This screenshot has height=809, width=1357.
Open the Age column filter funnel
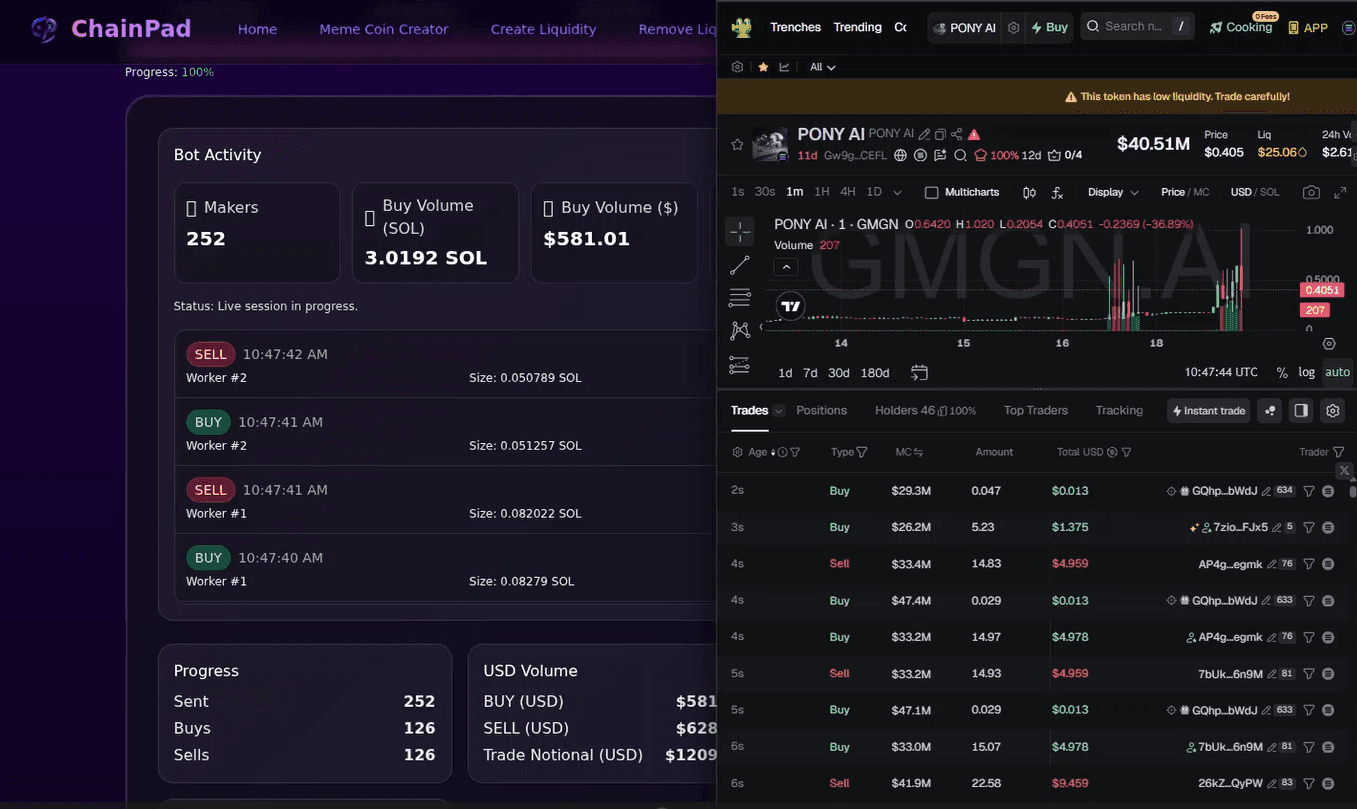tap(795, 452)
